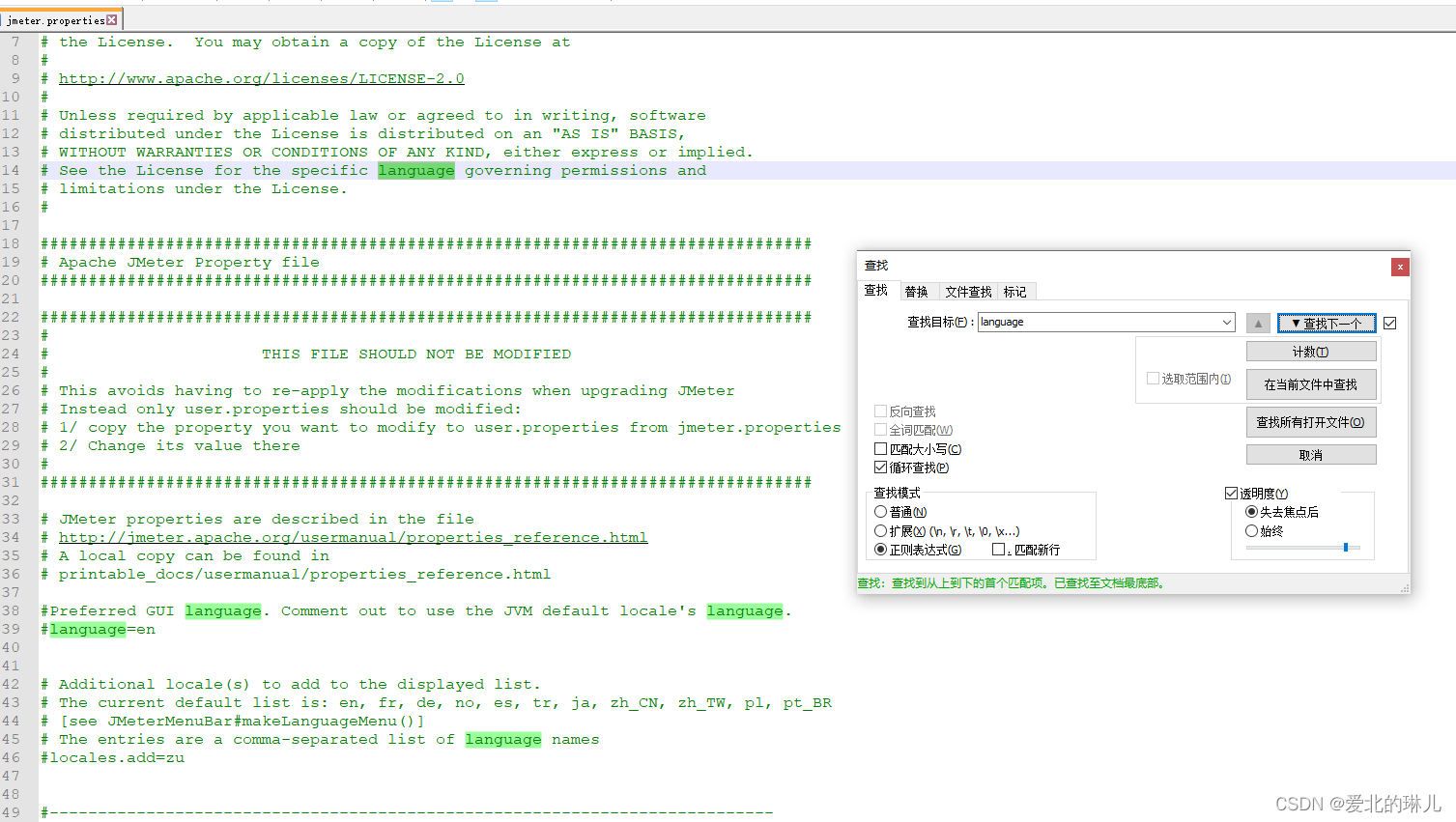Viewport: 1456px width, 822px height.
Task: Click '#locales.add=zu' on line 46
Action: coord(112,758)
